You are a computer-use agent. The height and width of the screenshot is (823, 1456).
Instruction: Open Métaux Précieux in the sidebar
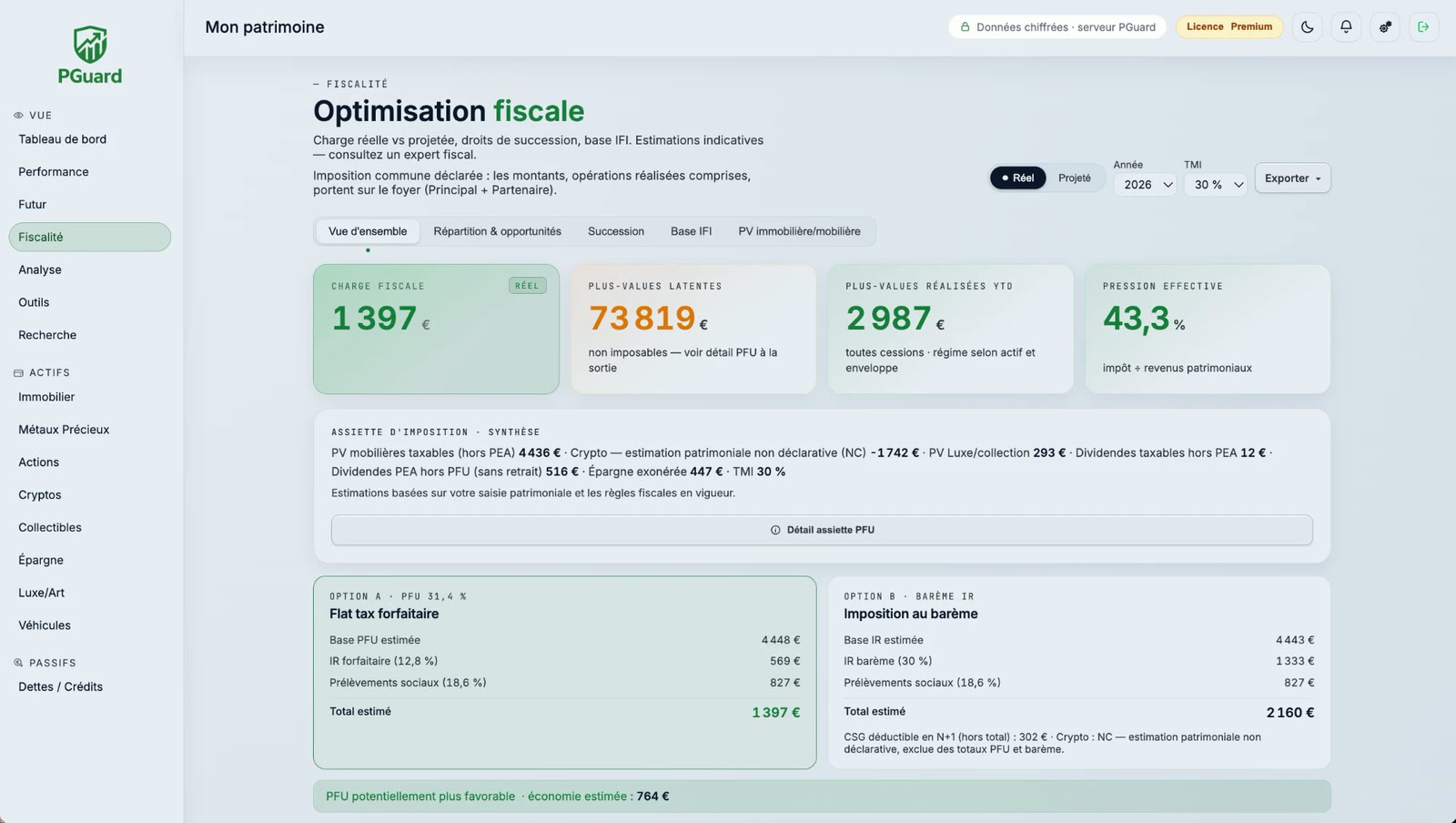[x=90, y=430]
